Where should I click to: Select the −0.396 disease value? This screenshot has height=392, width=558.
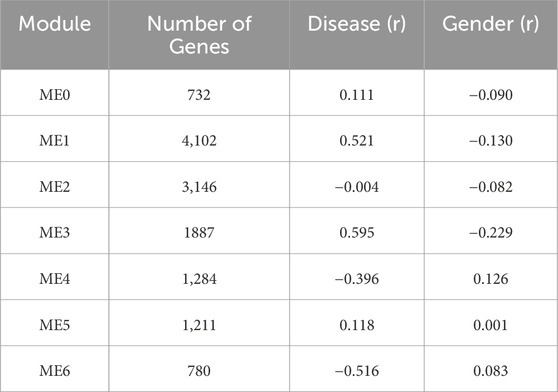pyautogui.click(x=357, y=279)
